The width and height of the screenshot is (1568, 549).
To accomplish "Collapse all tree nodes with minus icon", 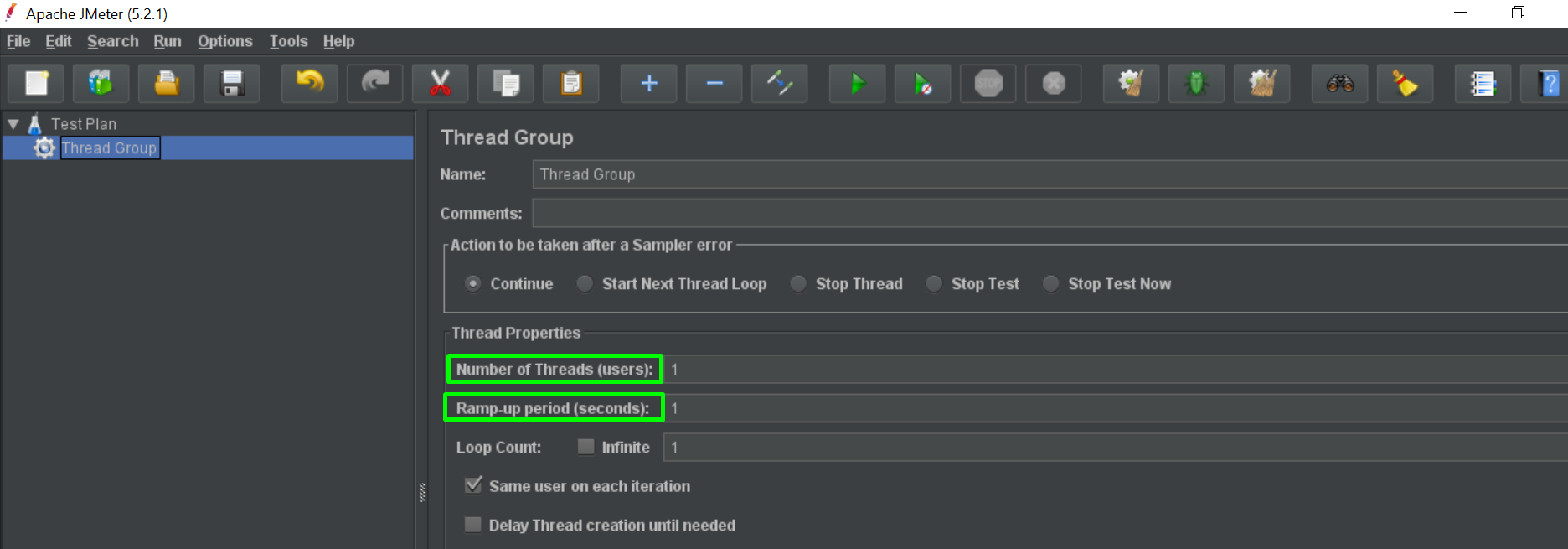I will [x=714, y=83].
